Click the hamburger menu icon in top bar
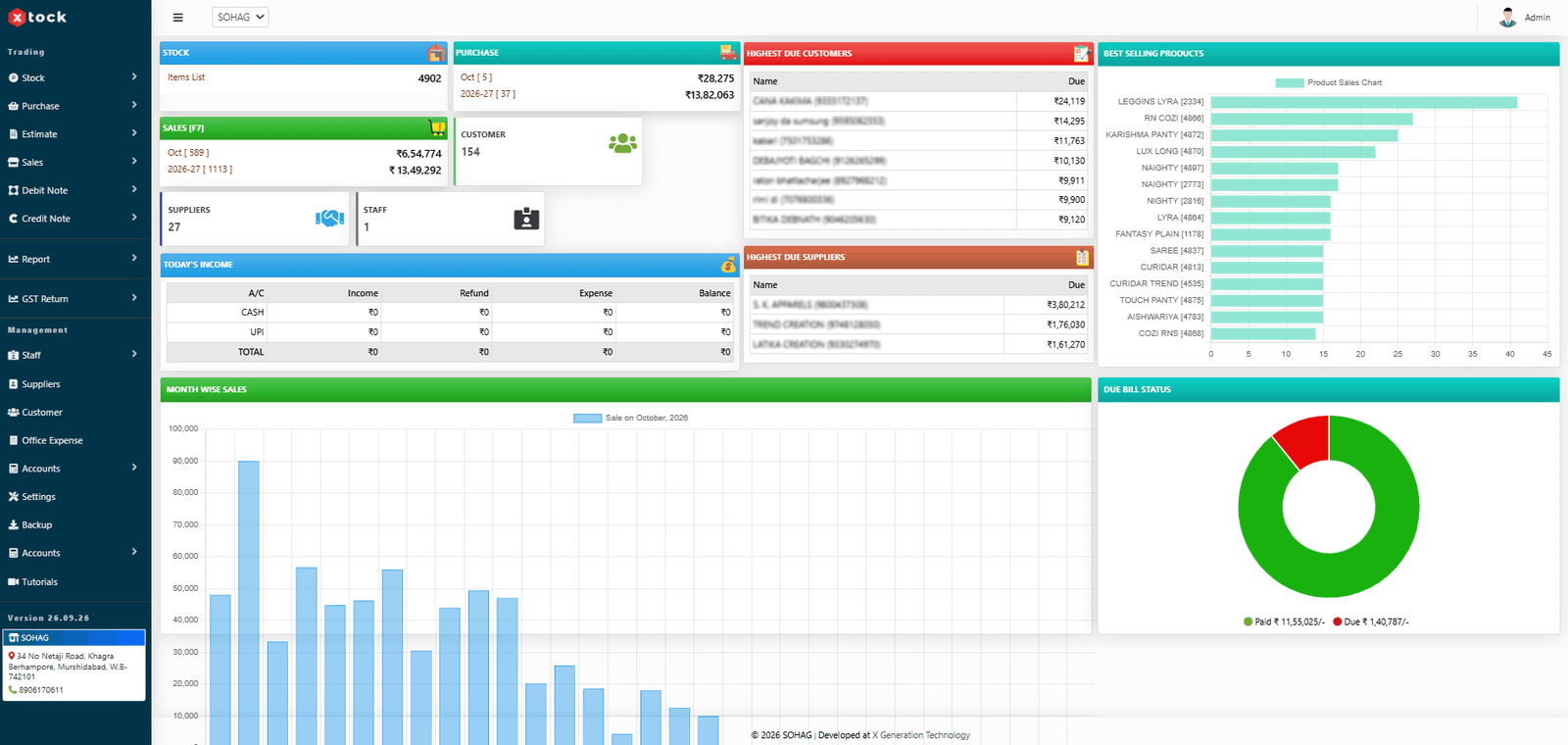Viewport: 1568px width, 745px height. 177,18
